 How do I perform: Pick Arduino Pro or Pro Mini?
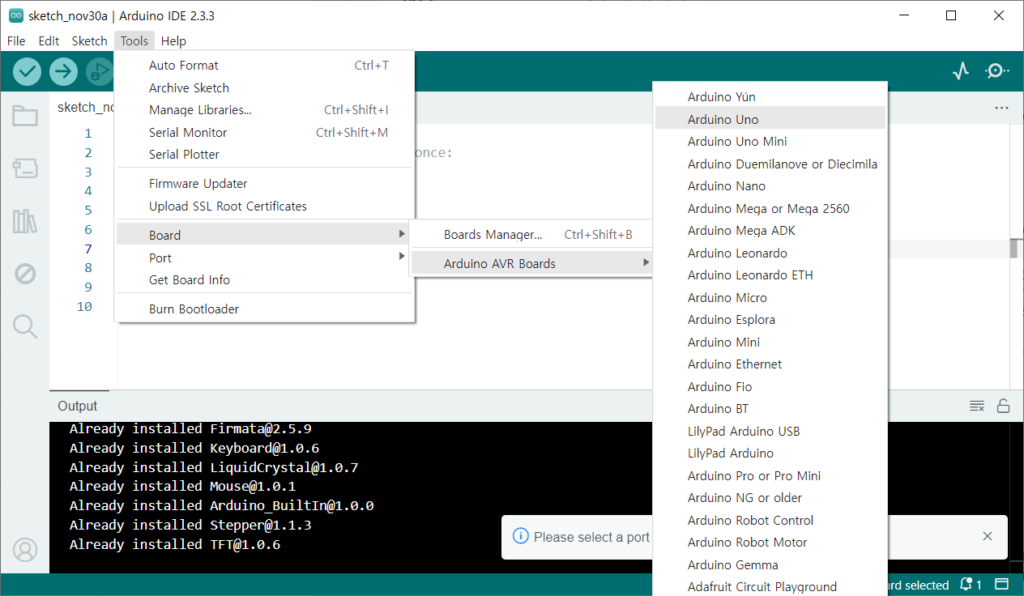[770, 476]
